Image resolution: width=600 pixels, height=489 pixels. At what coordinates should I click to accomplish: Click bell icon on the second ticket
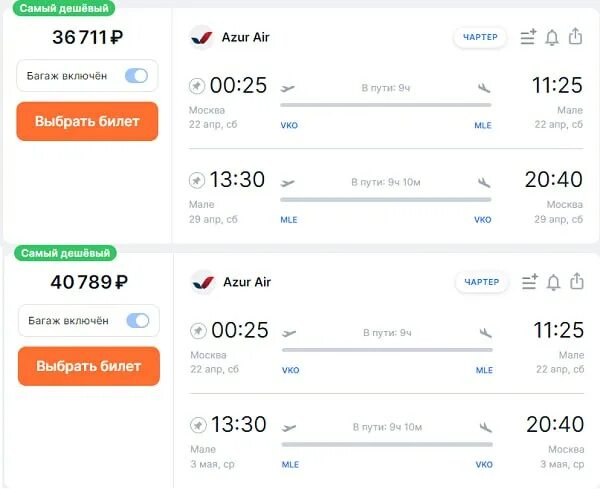(553, 283)
